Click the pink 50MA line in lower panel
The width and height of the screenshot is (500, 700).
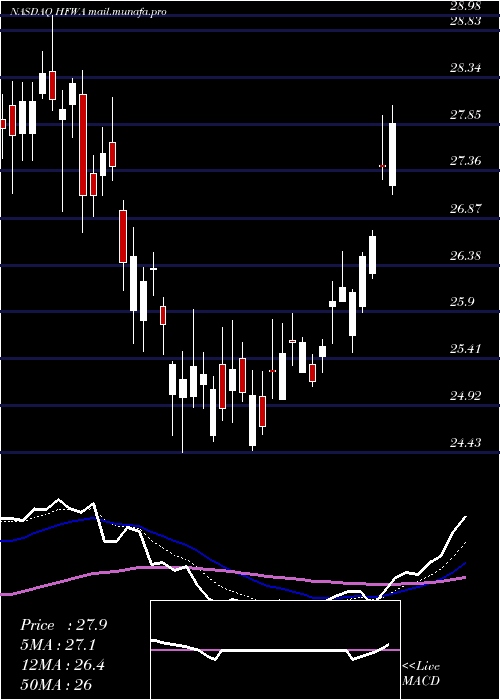pyautogui.click(x=232, y=573)
